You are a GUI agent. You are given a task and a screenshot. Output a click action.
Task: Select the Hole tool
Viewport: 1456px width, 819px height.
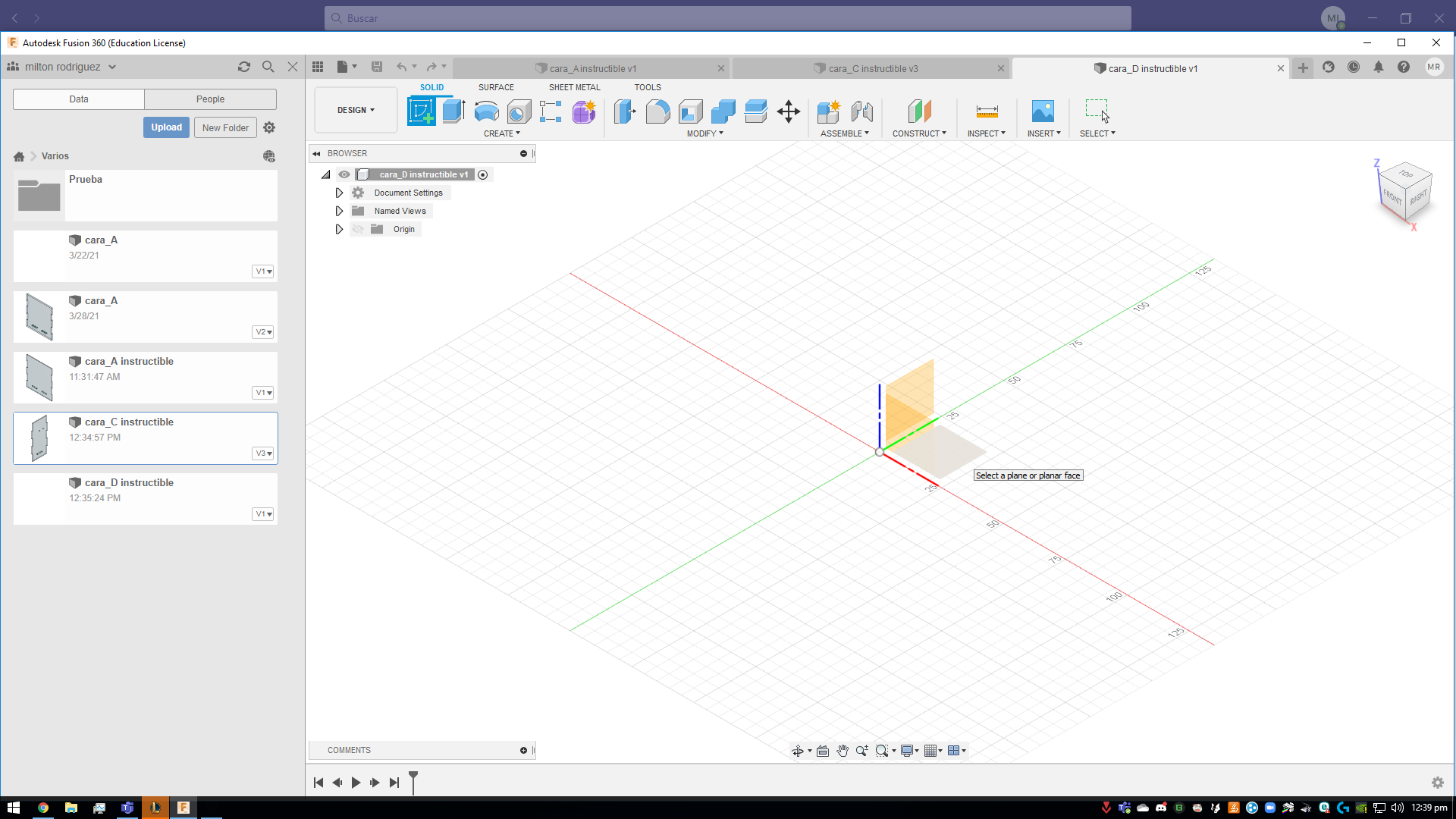[x=519, y=112]
